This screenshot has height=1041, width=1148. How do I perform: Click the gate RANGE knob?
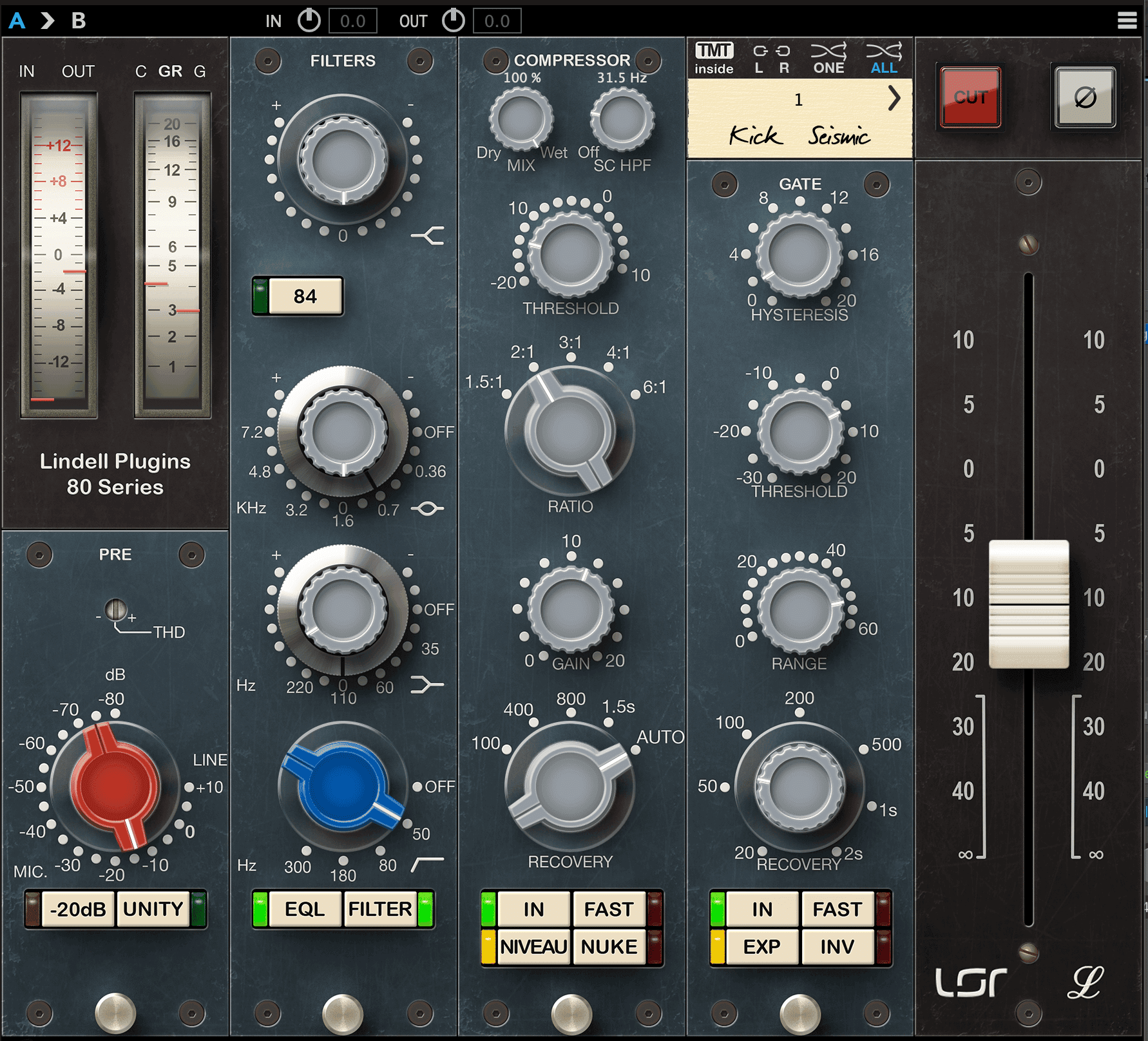pos(799,609)
